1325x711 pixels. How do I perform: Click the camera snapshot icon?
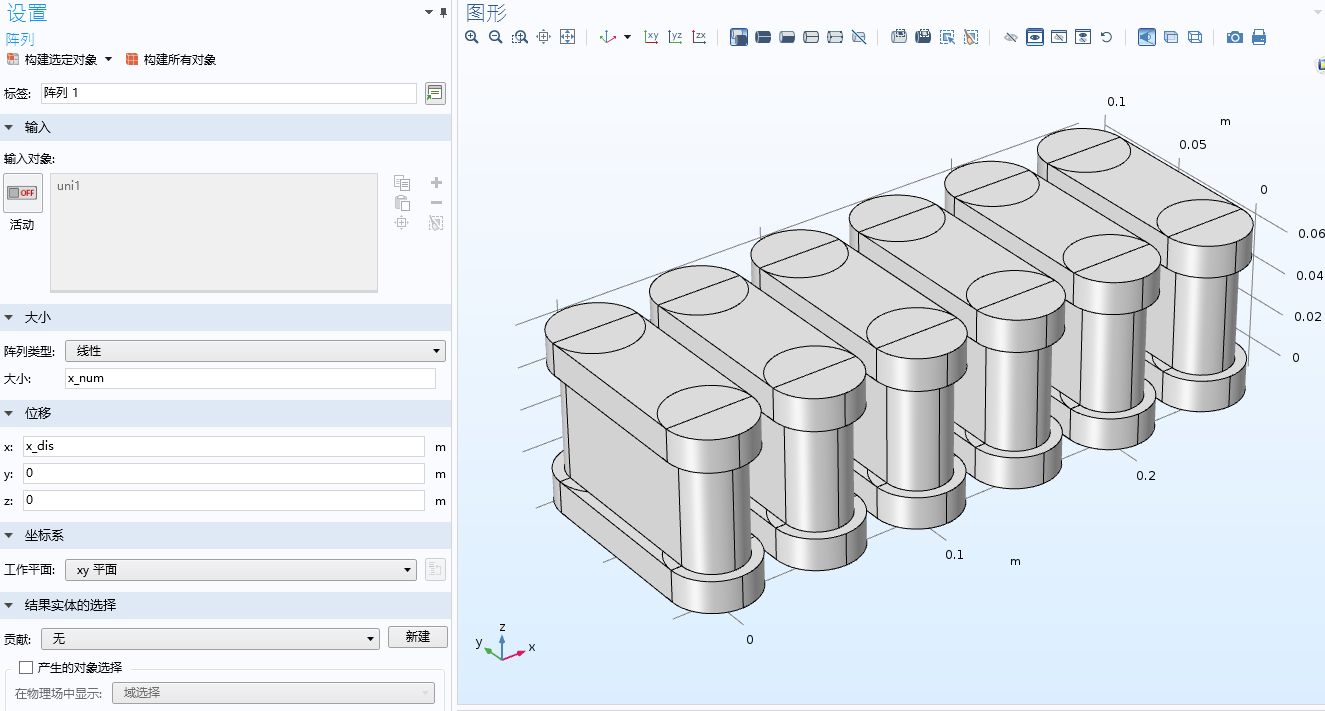click(x=1235, y=37)
